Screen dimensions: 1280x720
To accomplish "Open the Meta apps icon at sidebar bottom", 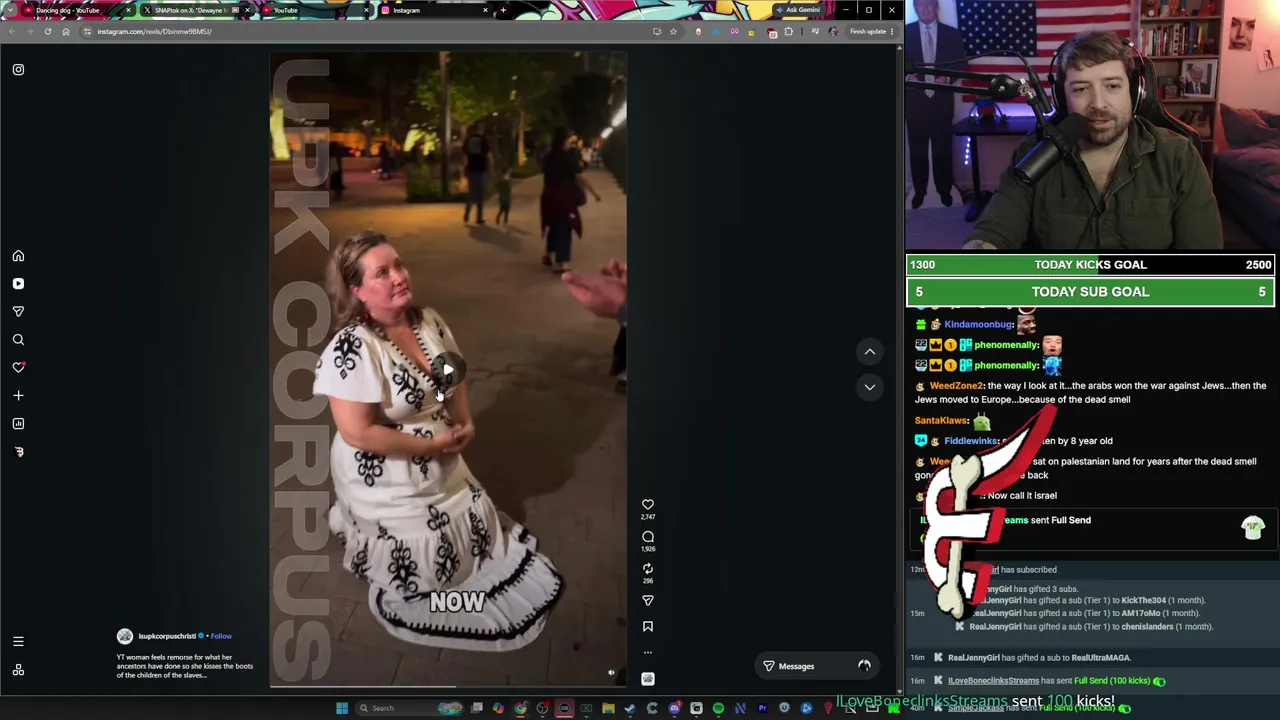I will pos(18,670).
